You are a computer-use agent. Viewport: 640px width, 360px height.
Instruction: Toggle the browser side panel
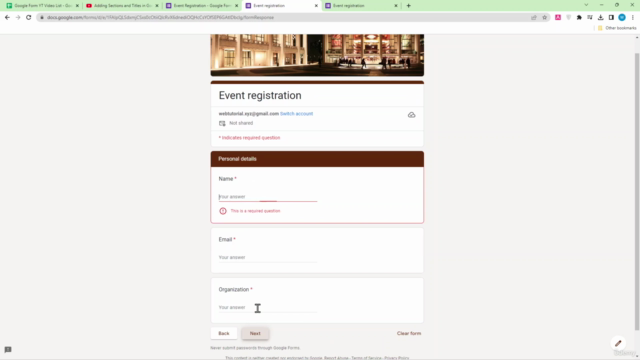click(x=611, y=18)
